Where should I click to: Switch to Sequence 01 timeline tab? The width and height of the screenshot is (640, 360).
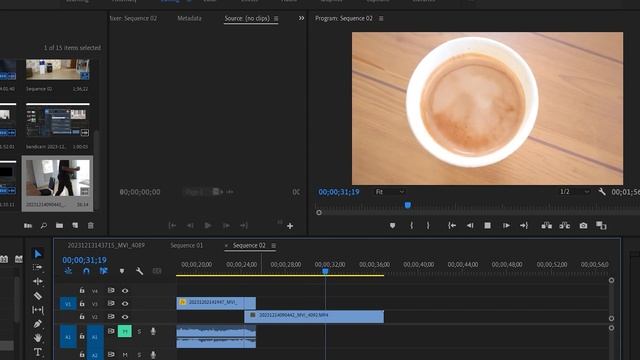tap(187, 245)
